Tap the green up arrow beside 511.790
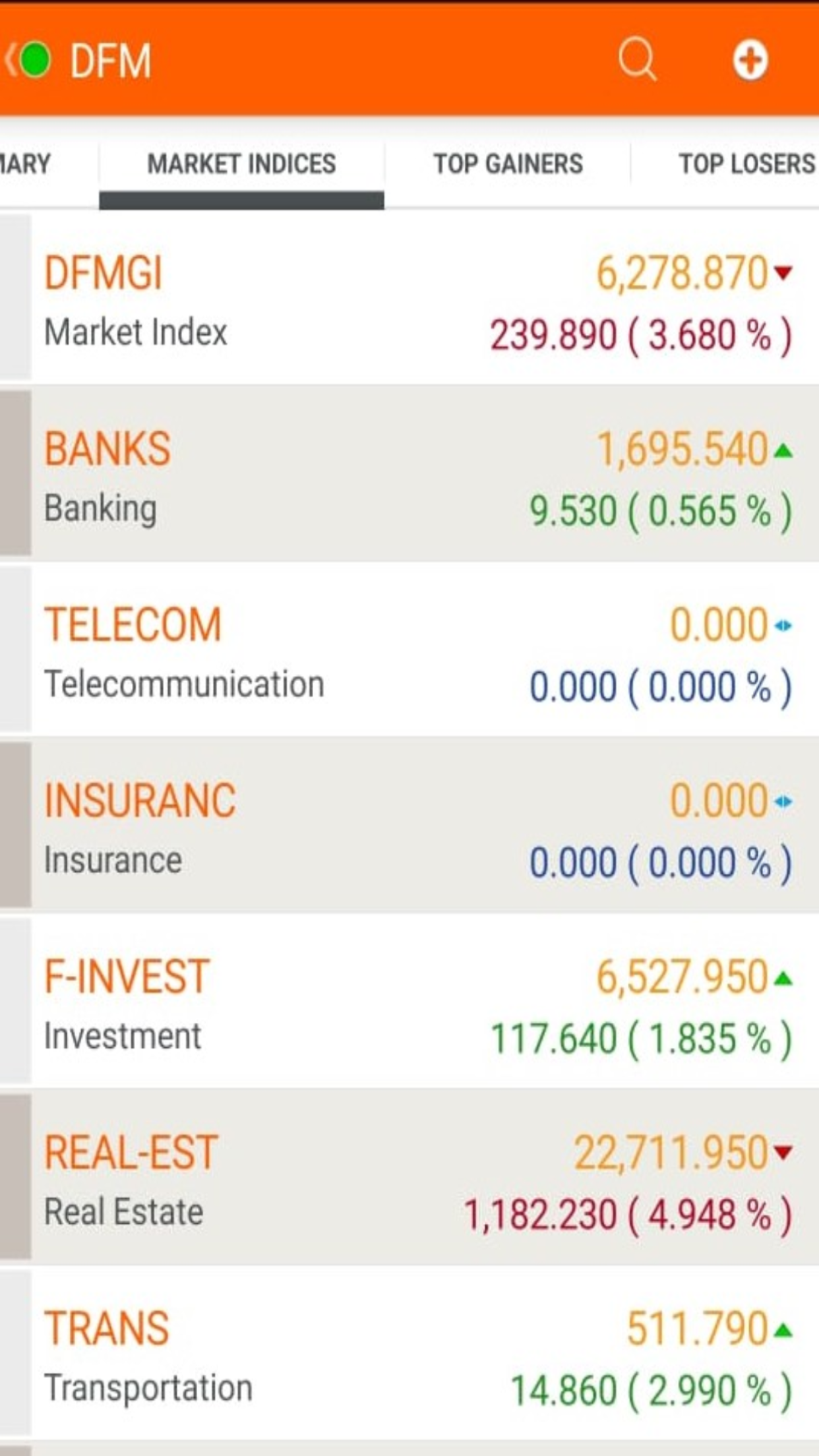 (x=783, y=1331)
